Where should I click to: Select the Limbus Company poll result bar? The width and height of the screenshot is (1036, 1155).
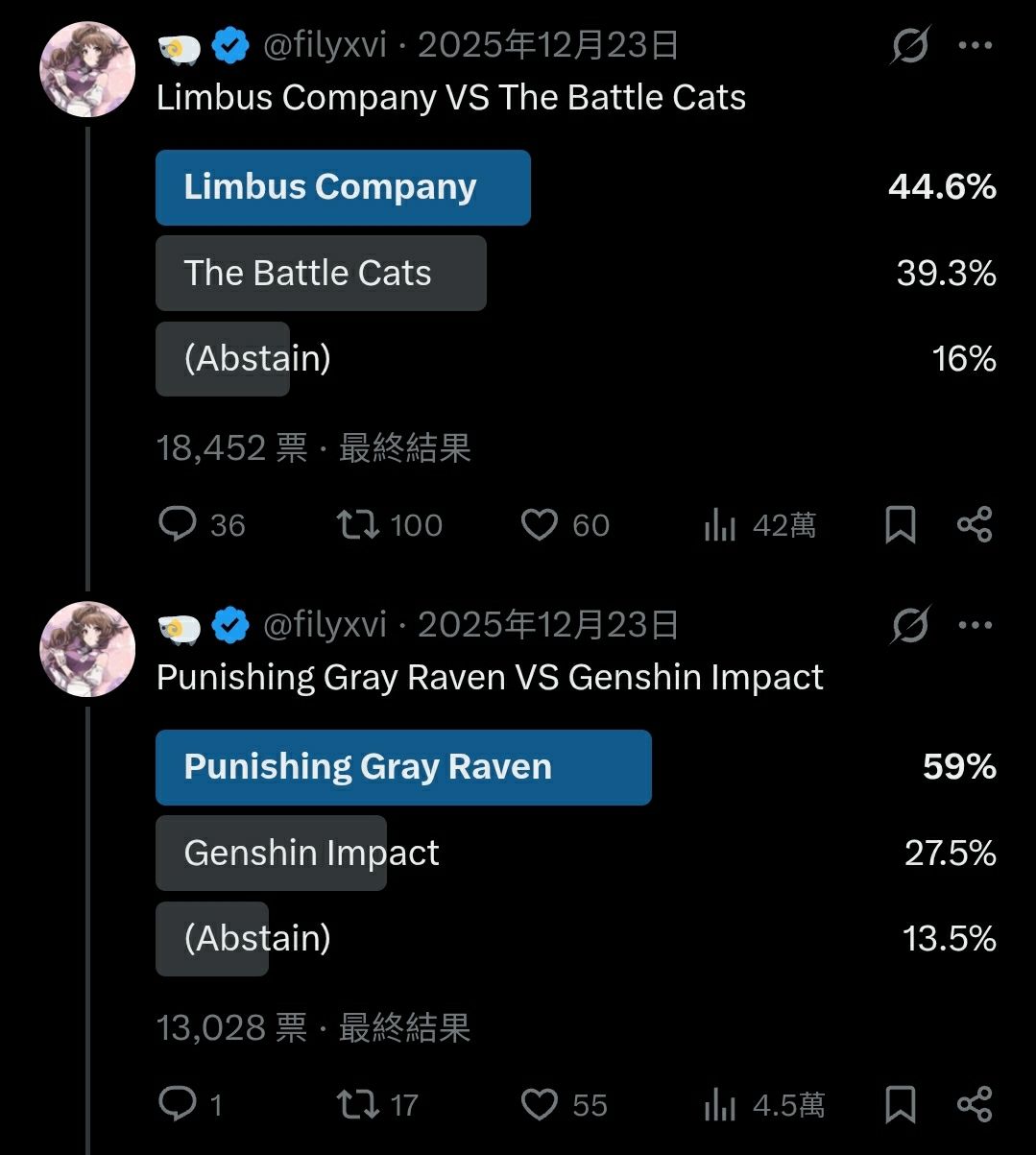343,187
